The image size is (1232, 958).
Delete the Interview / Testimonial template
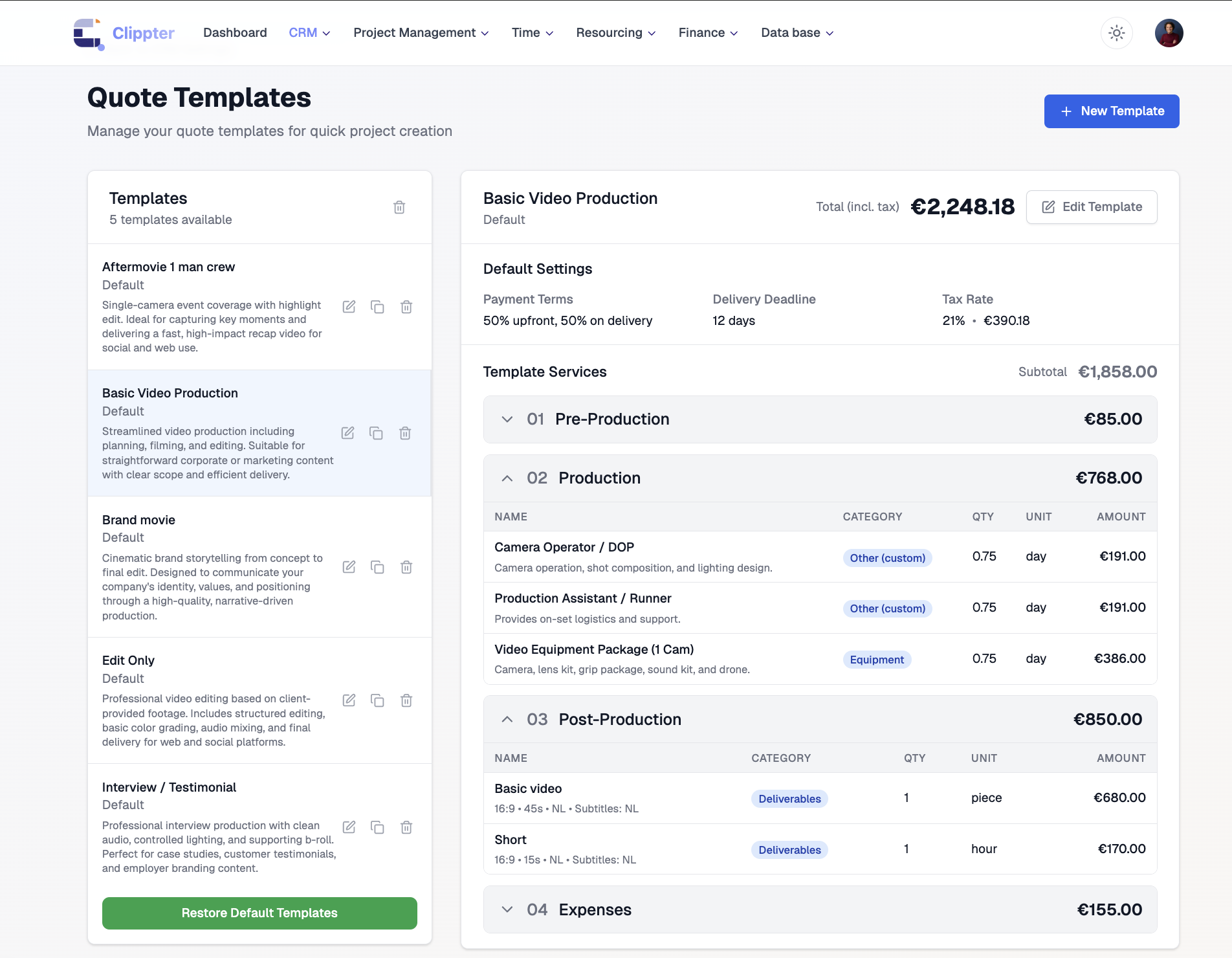click(406, 827)
